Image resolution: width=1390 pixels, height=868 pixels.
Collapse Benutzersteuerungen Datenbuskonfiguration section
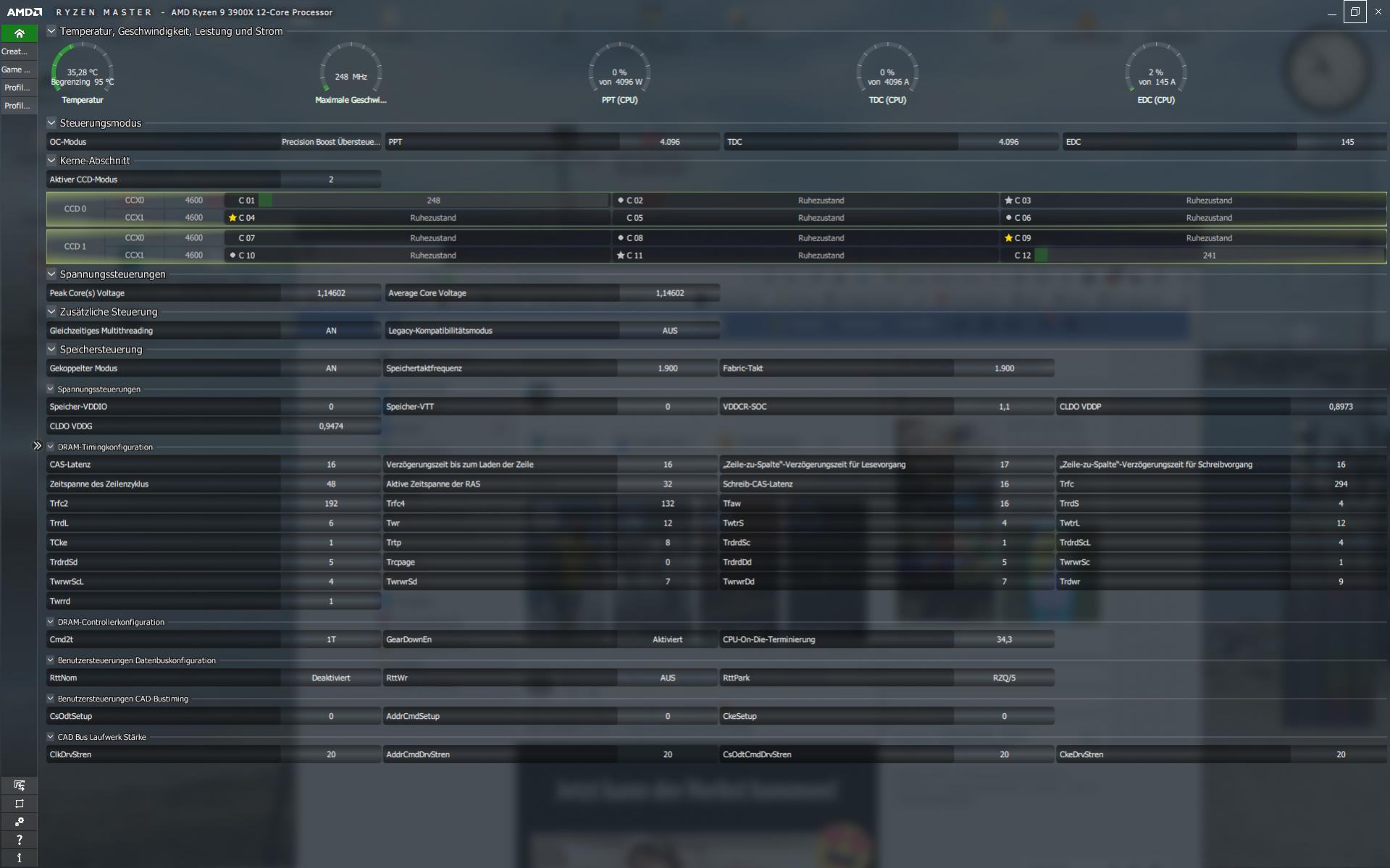(51, 660)
